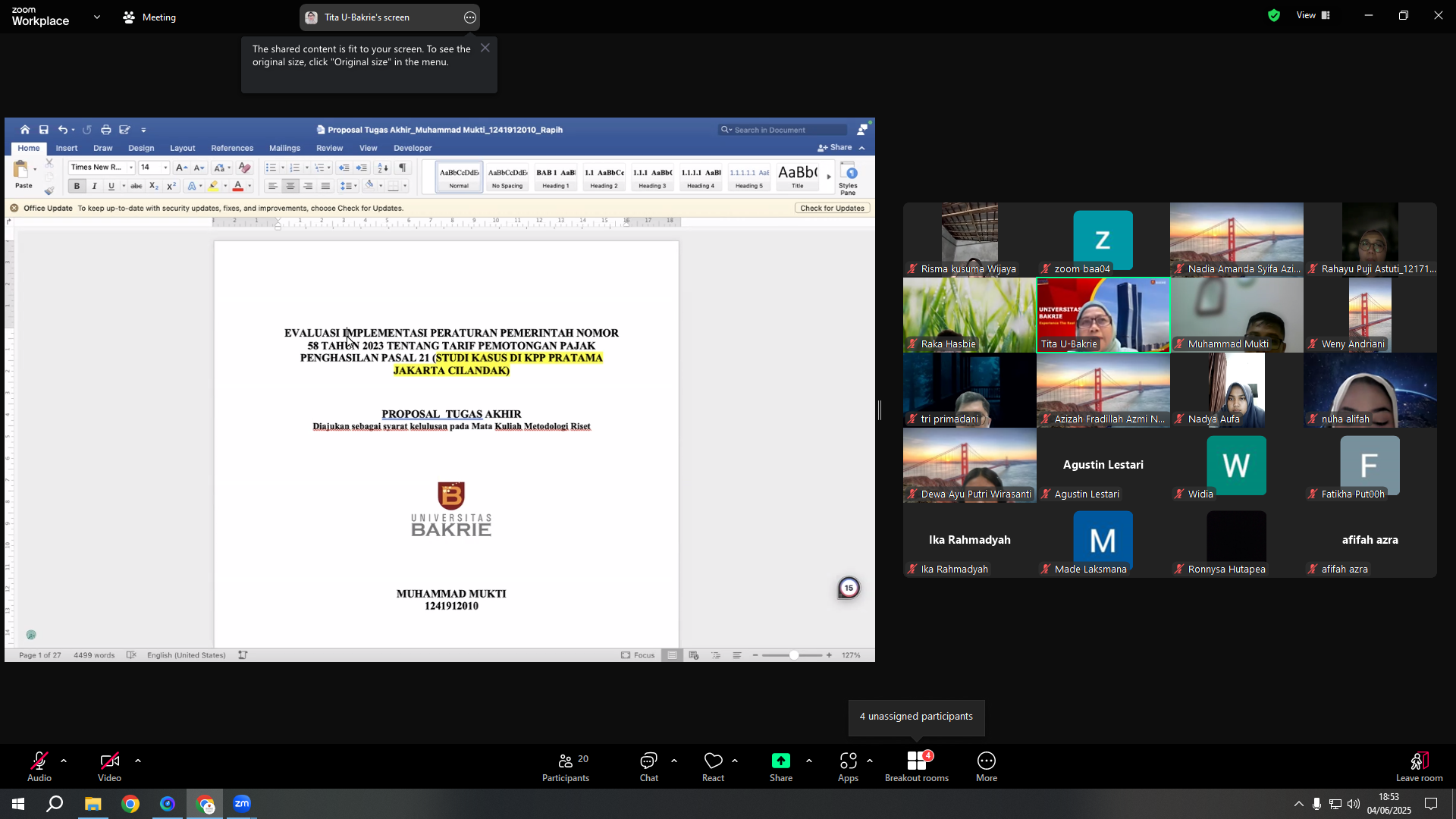Click the Search in Document field
Image resolution: width=1456 pixels, height=819 pixels.
pos(783,130)
